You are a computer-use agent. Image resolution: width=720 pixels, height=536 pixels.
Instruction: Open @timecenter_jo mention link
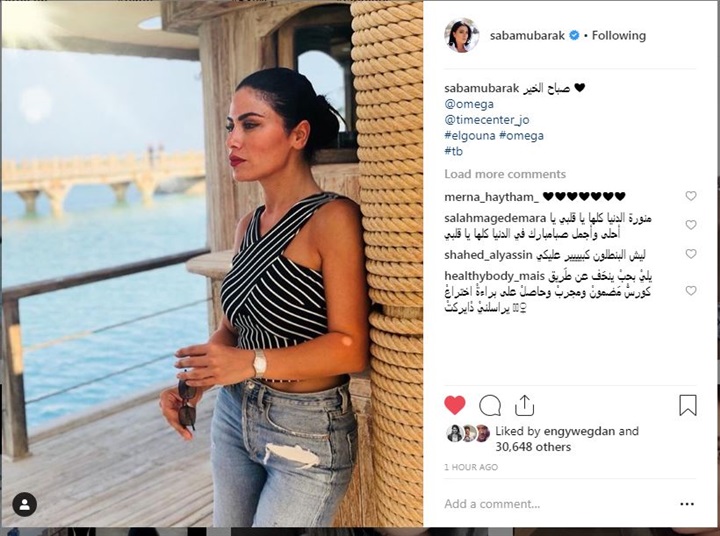pos(487,120)
